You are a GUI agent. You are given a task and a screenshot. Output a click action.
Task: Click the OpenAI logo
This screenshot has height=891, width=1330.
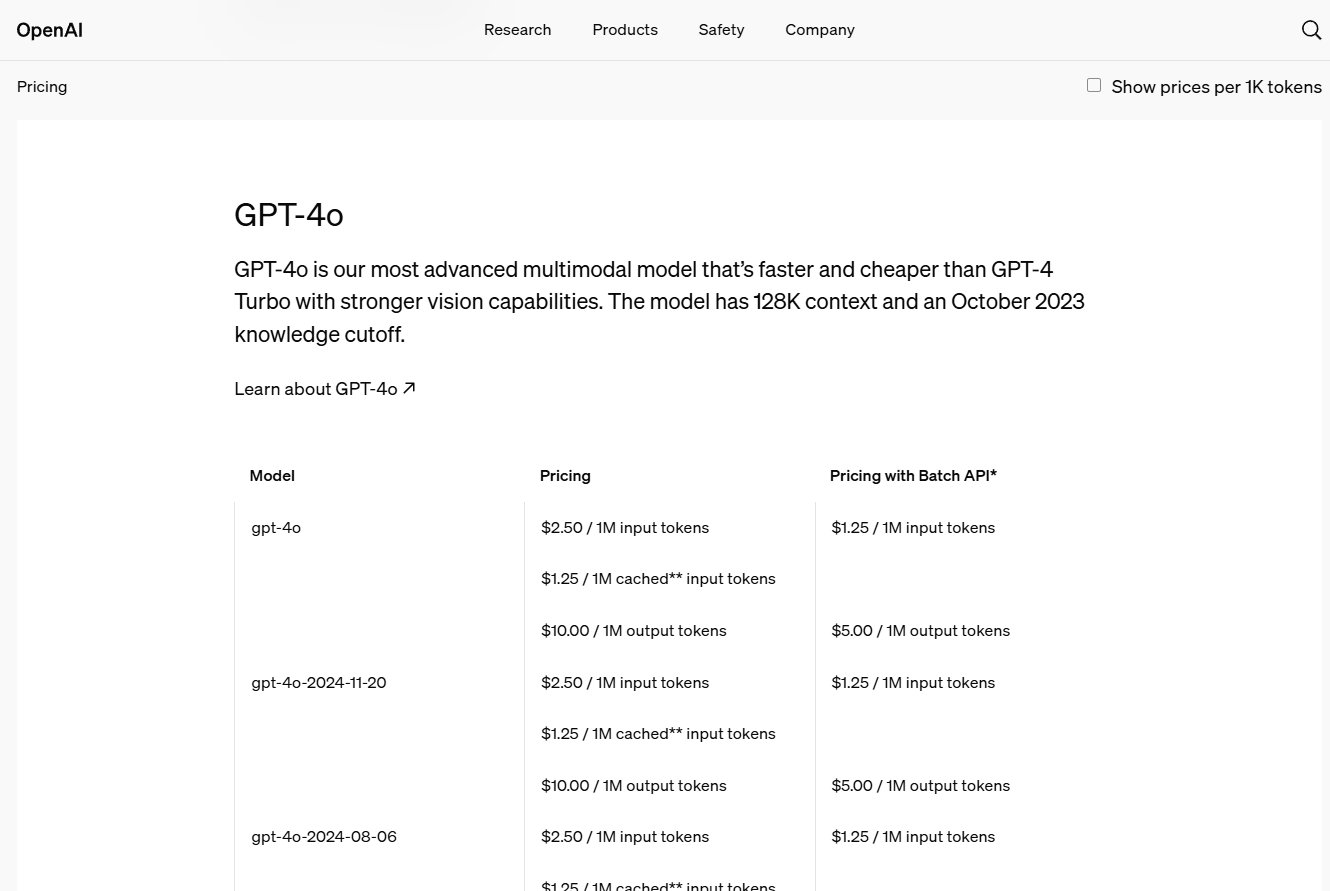pyautogui.click(x=50, y=30)
